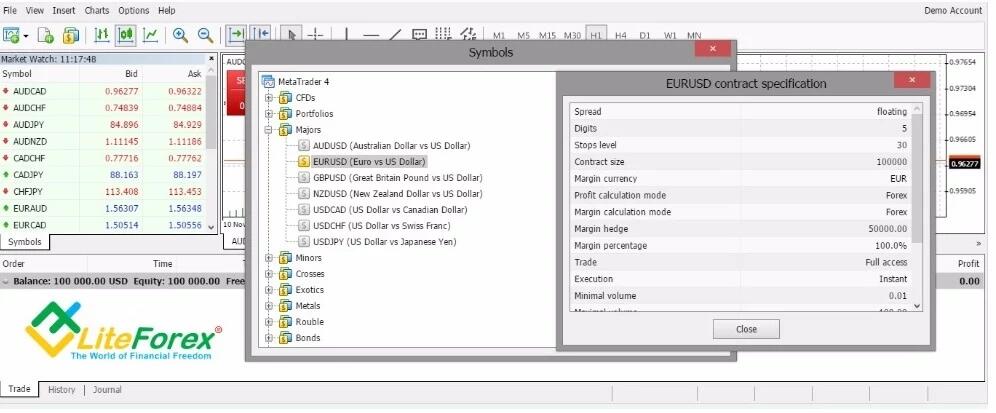Switch to D1 timeframe
Image resolution: width=996 pixels, height=413 pixels.
645,36
